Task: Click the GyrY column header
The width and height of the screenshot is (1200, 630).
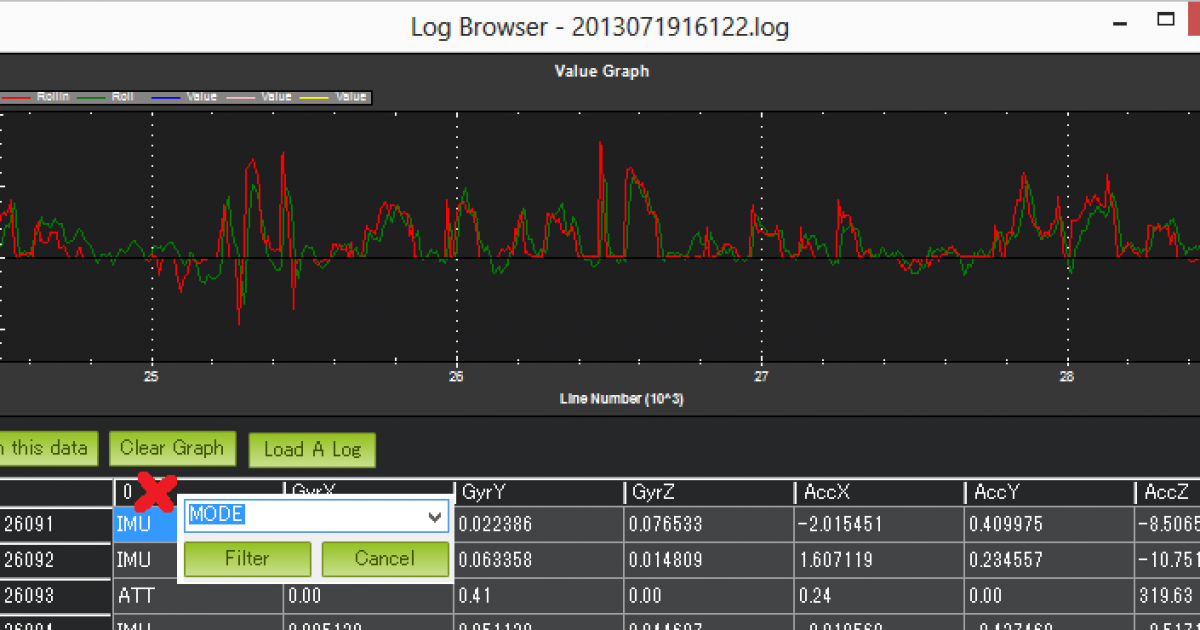Action: [539, 492]
